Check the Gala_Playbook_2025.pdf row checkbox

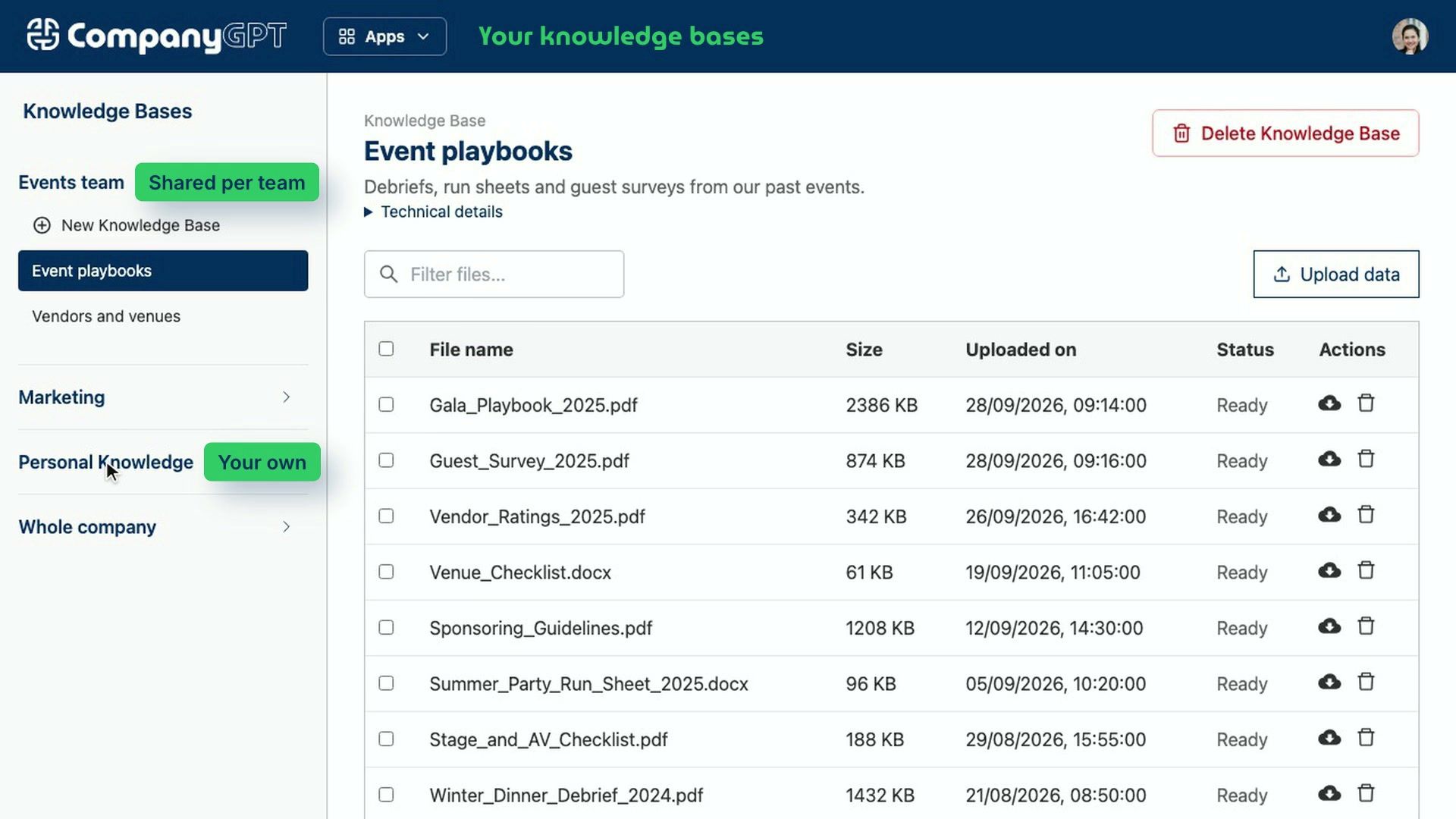point(386,404)
